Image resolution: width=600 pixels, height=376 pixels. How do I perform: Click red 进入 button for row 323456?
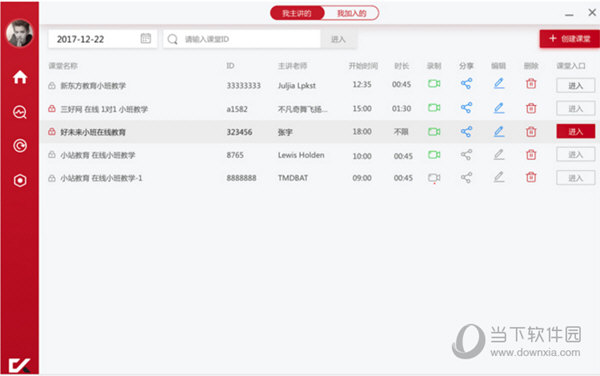coord(576,132)
